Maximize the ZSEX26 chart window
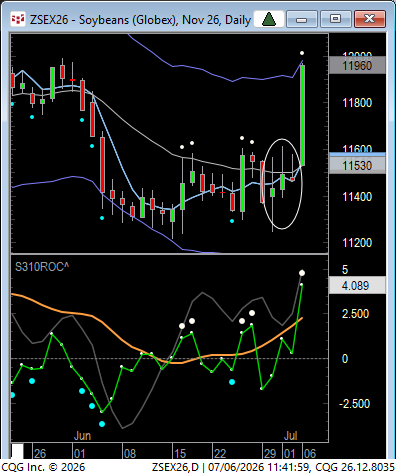This screenshot has height=475, width=396. tap(335, 19)
